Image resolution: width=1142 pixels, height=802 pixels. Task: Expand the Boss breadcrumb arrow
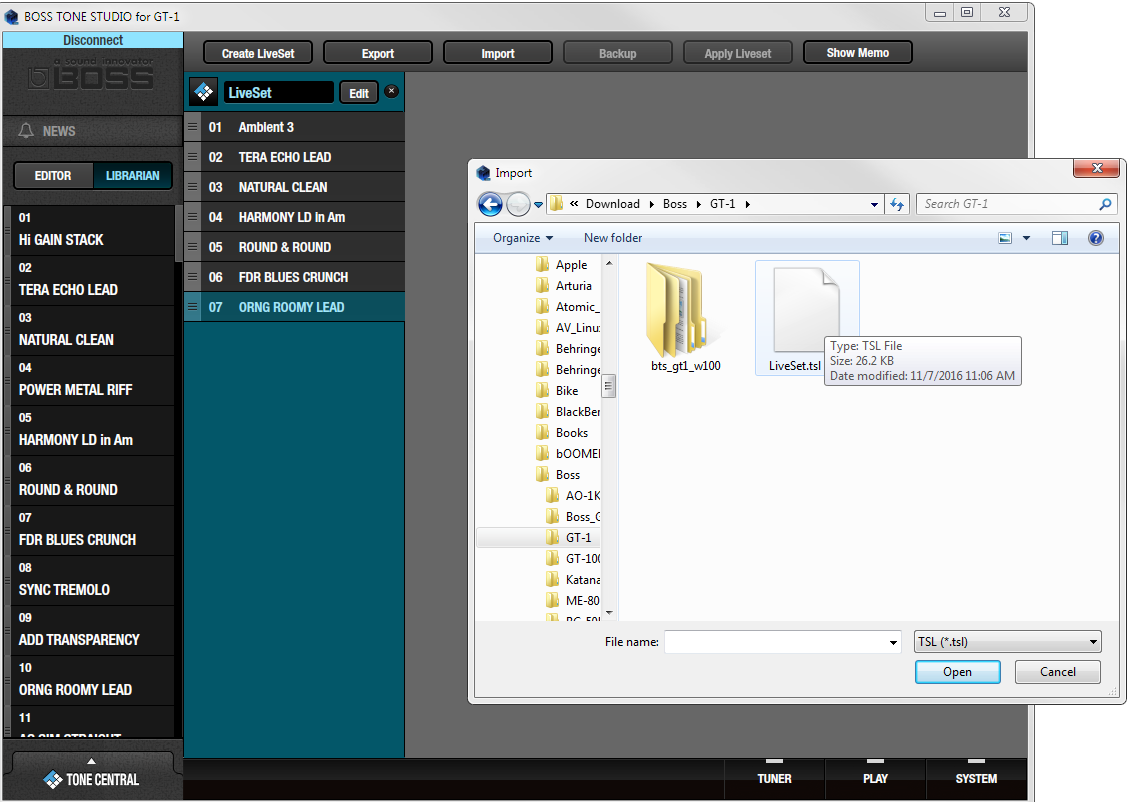click(x=698, y=205)
